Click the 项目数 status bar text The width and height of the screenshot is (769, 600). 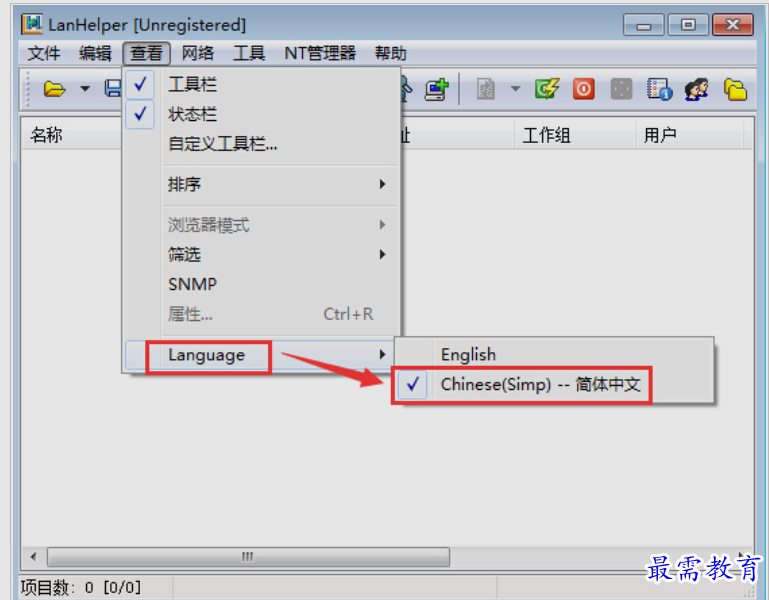tap(80, 587)
